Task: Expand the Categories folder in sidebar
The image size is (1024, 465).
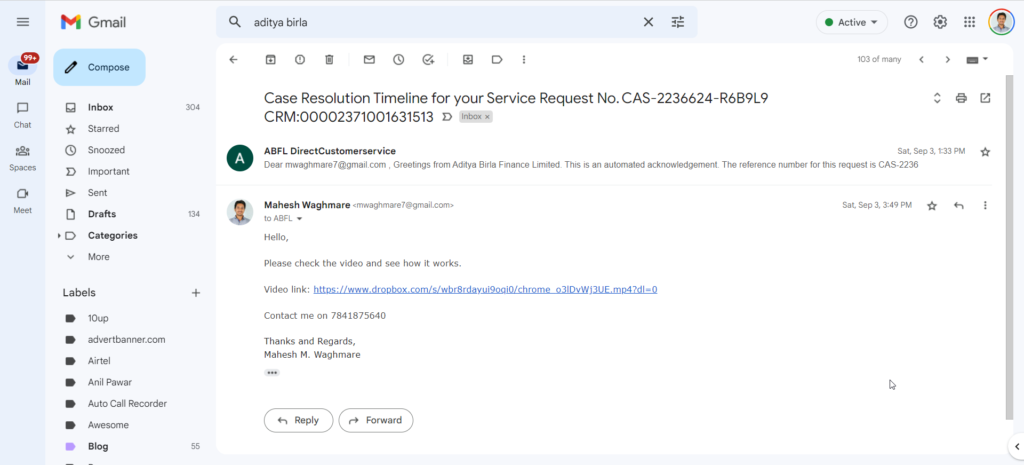Action: point(59,236)
